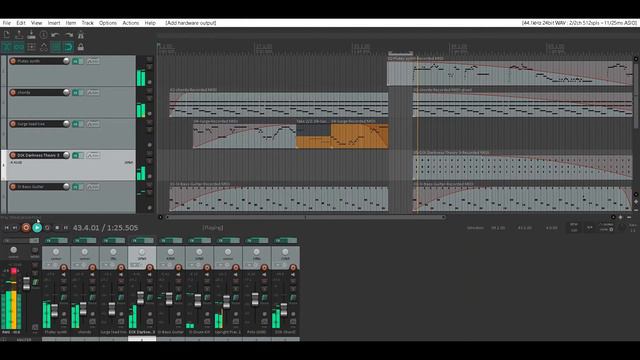Click the transport Record button
This screenshot has width=640, height=360.
[26, 228]
